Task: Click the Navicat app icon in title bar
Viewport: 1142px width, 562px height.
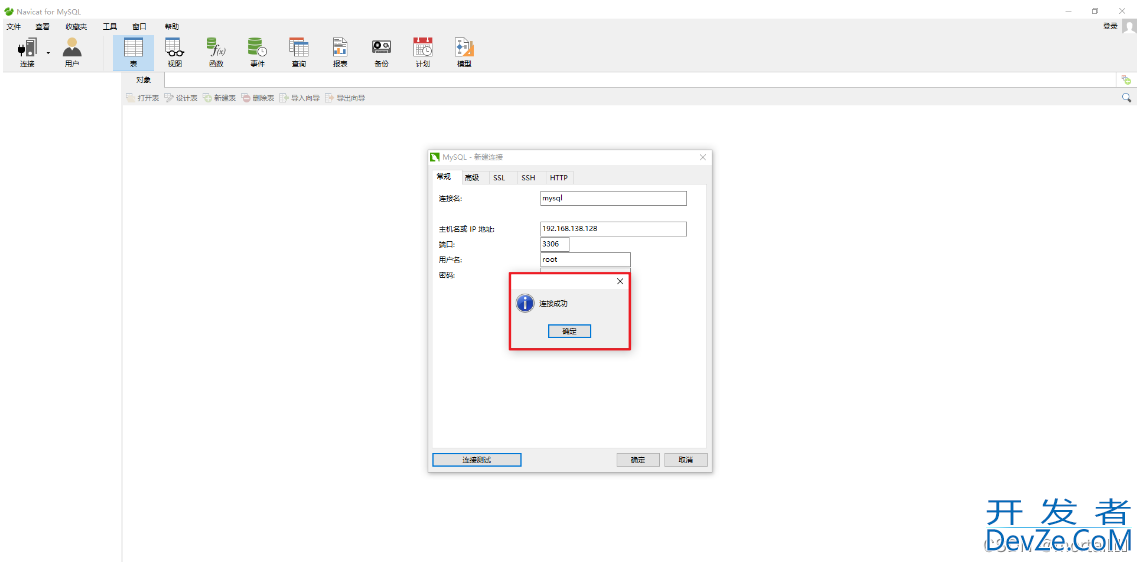Action: pos(8,11)
